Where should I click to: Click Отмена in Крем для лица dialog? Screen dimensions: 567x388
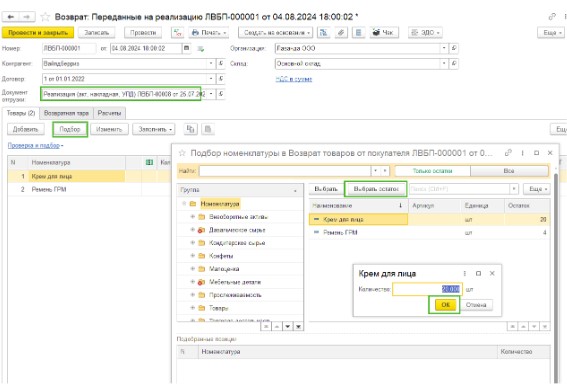coord(476,305)
